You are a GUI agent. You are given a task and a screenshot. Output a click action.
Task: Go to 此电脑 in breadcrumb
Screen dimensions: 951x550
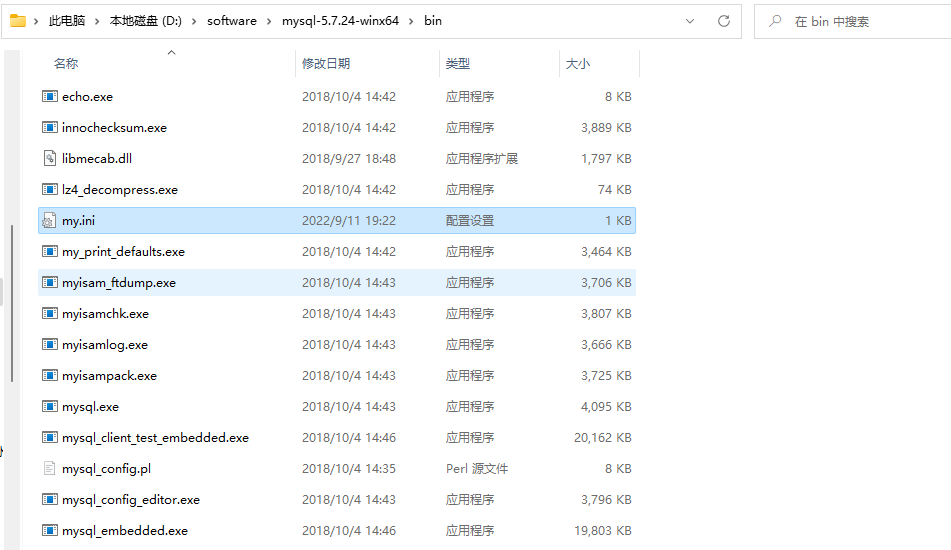tap(67, 21)
